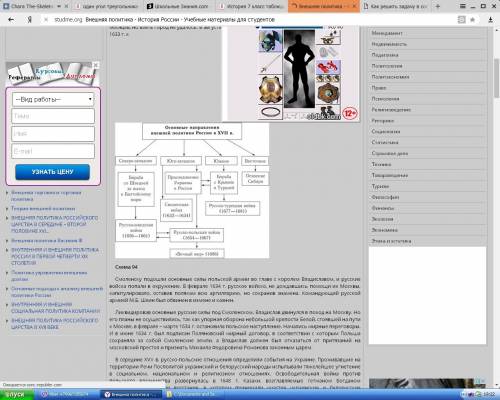Click the page vertical scrollbar thumb
The image size is (500, 400).
click(497, 77)
